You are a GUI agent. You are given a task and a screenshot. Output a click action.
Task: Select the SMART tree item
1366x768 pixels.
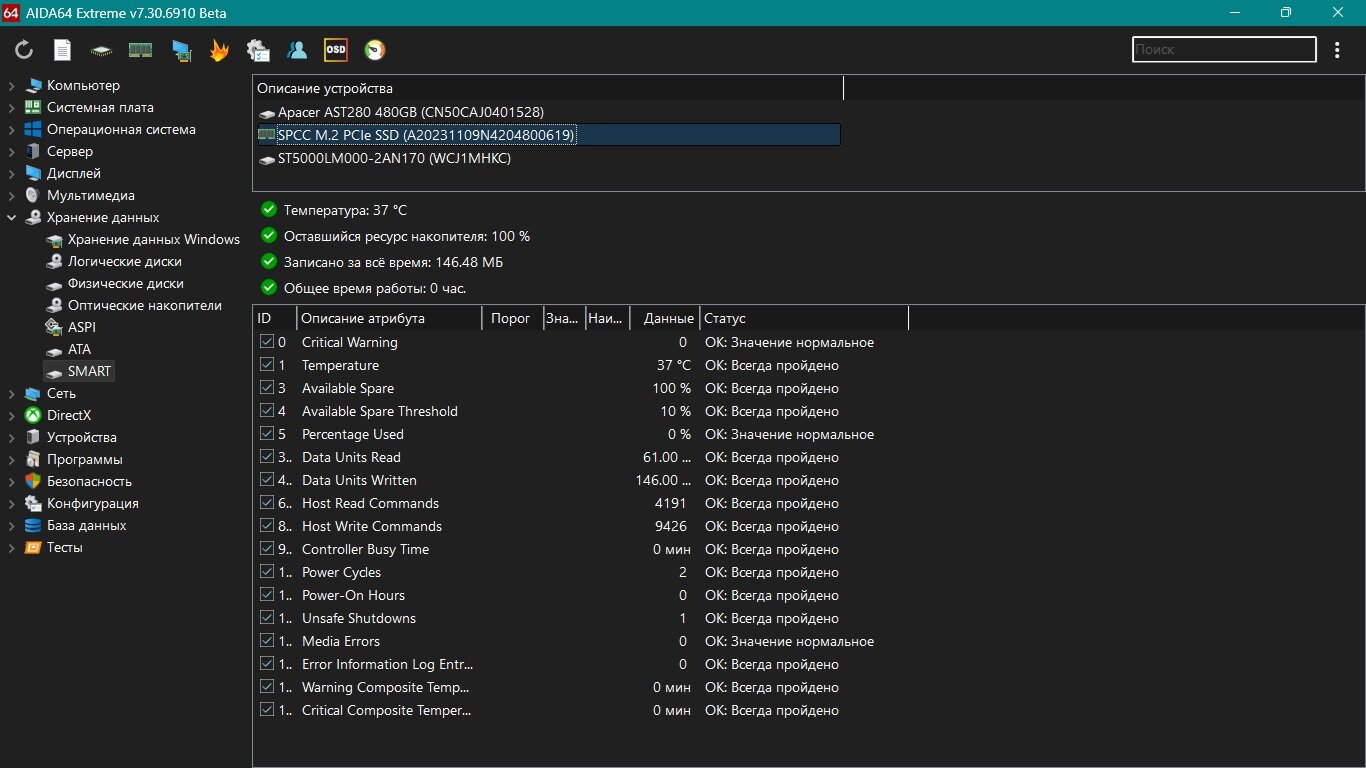[x=79, y=372]
